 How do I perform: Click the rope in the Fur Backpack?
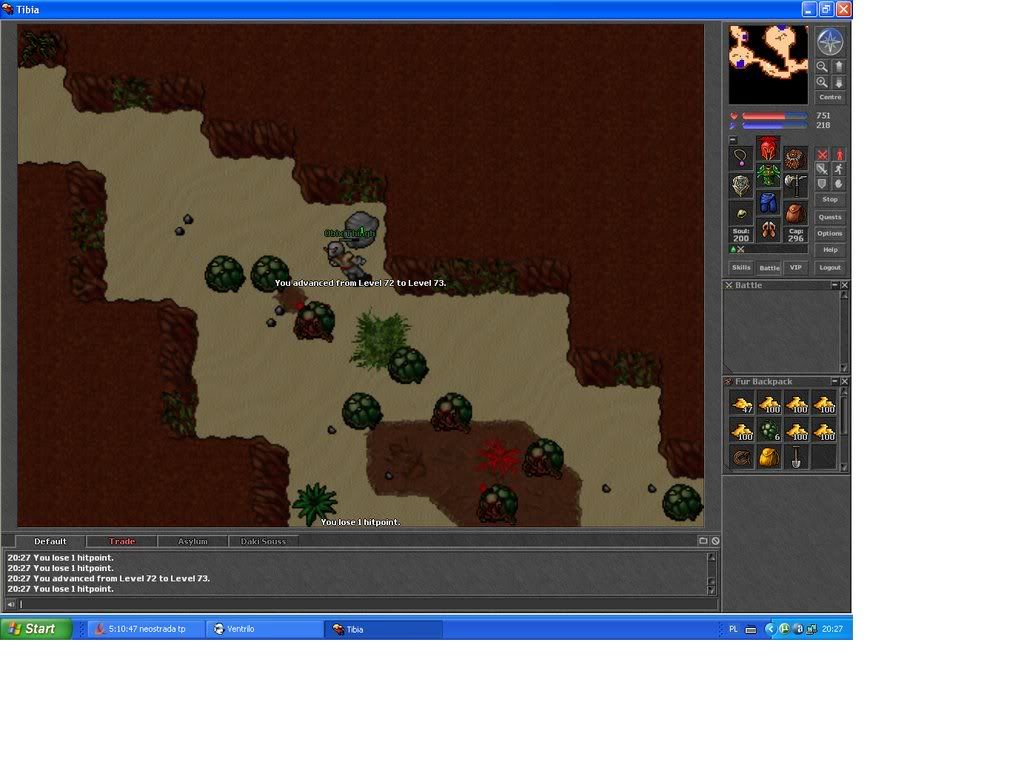tap(741, 458)
